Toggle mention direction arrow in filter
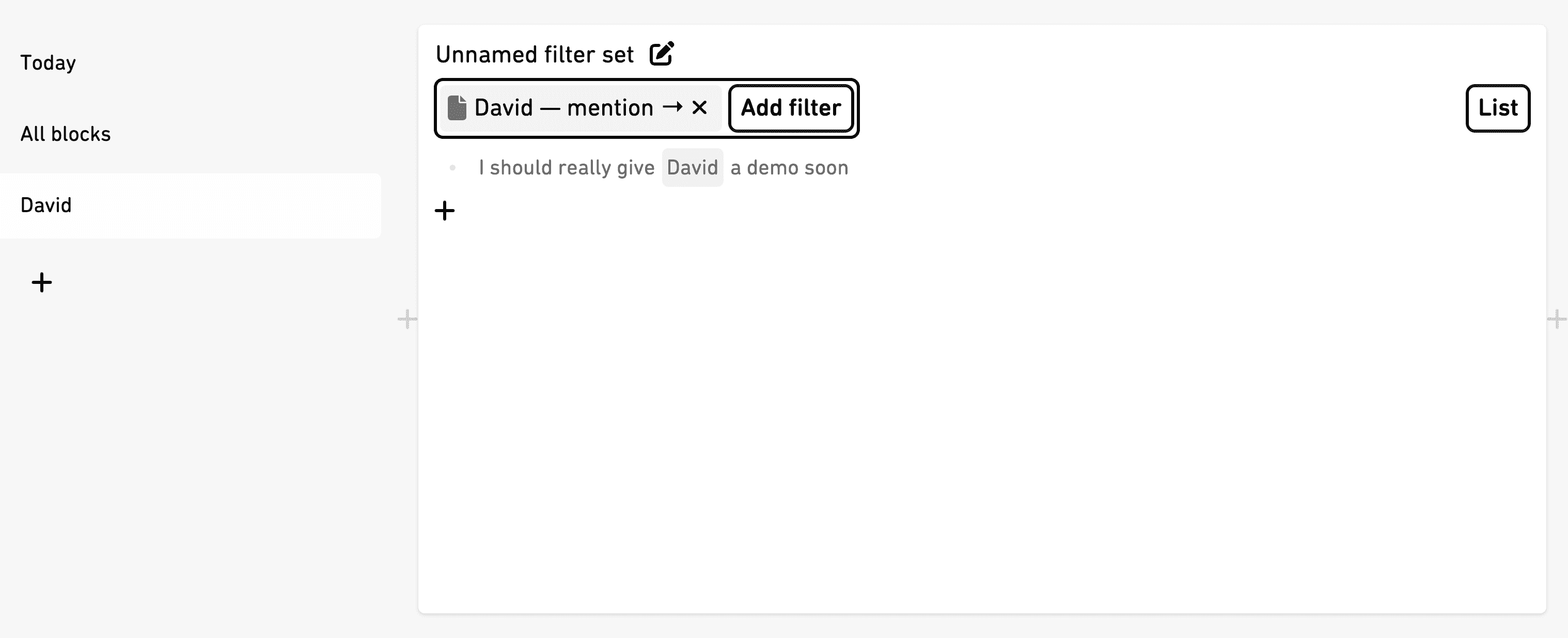1568x638 pixels. (x=672, y=107)
